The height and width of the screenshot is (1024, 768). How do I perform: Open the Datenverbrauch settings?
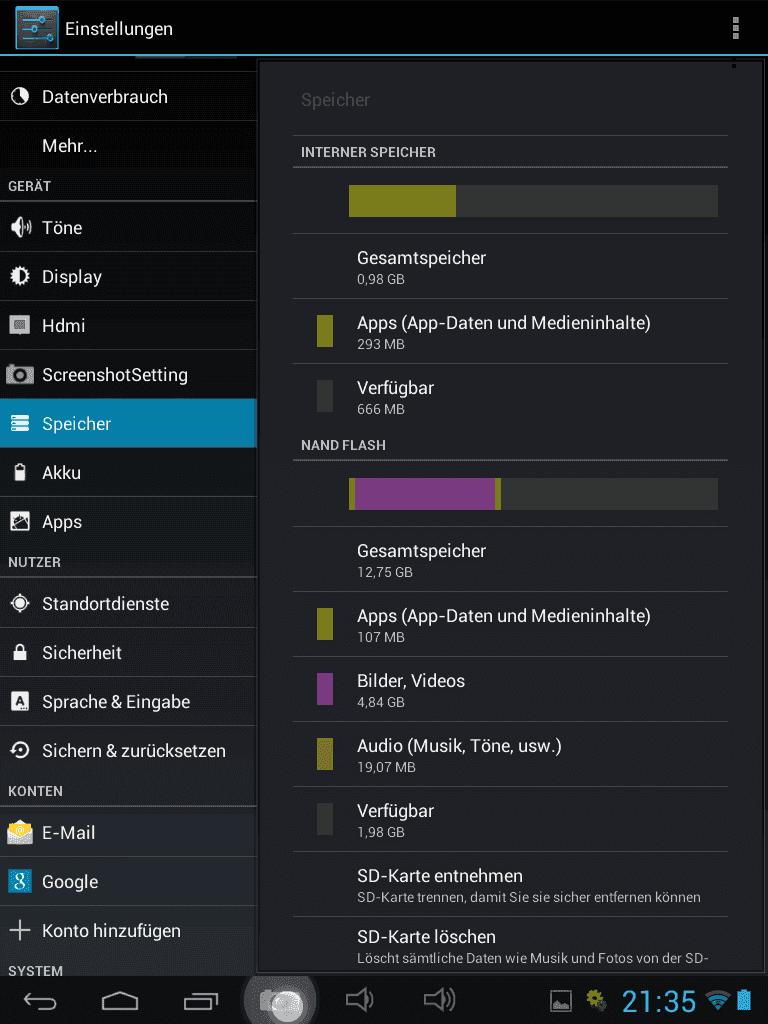click(x=128, y=97)
